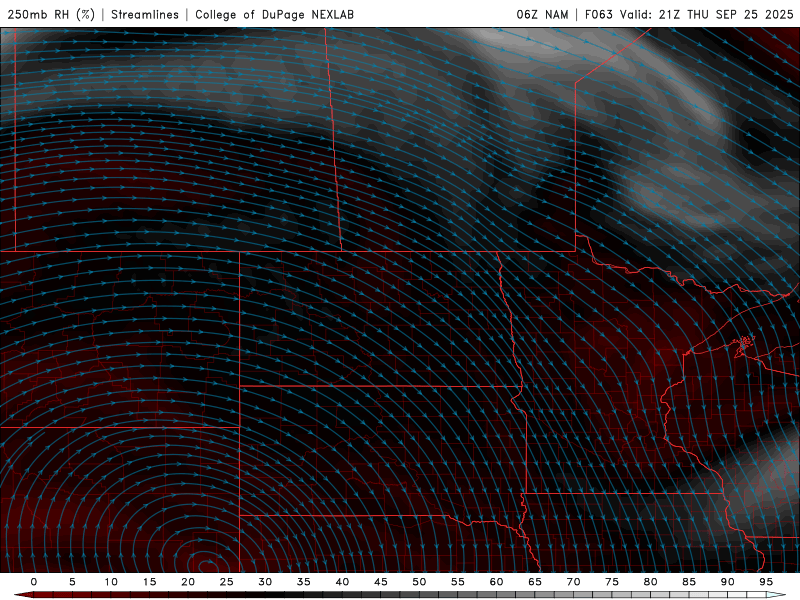This screenshot has height=600, width=800.
Task: Select the 'F063' forecast hour text
Action: click(598, 14)
